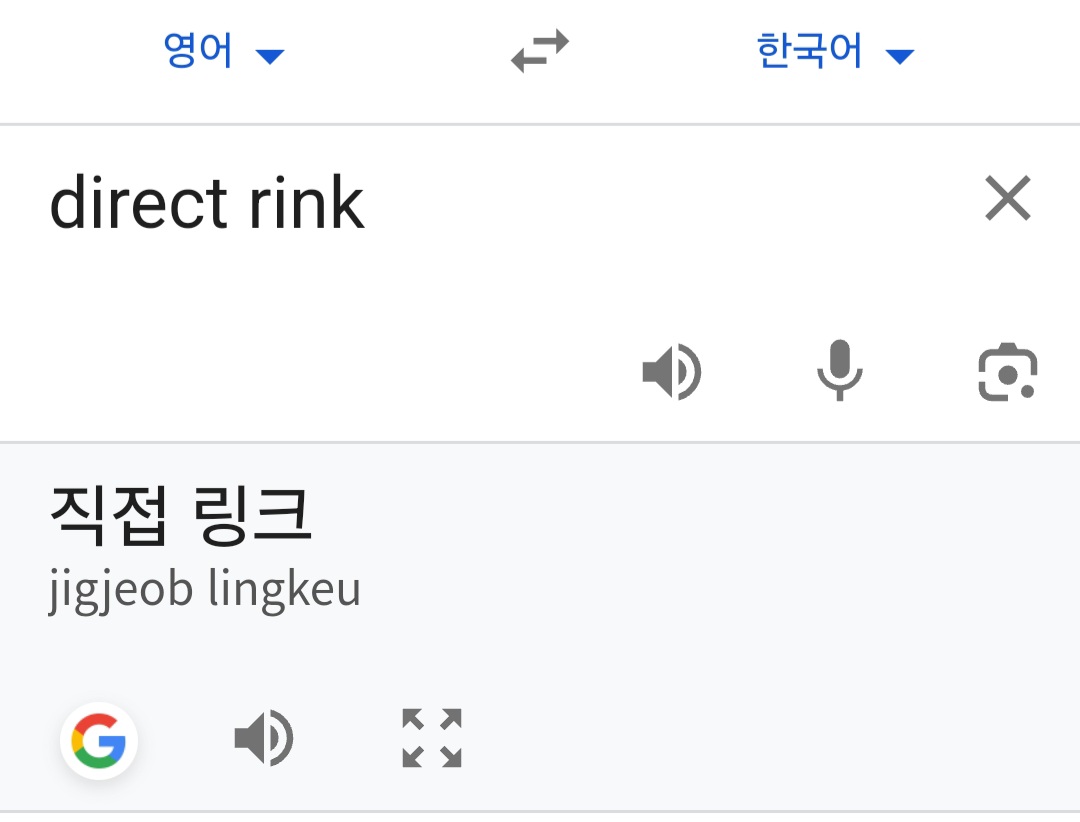The height and width of the screenshot is (822, 1080).
Task: Clear the input text with the X
Action: tap(1008, 198)
